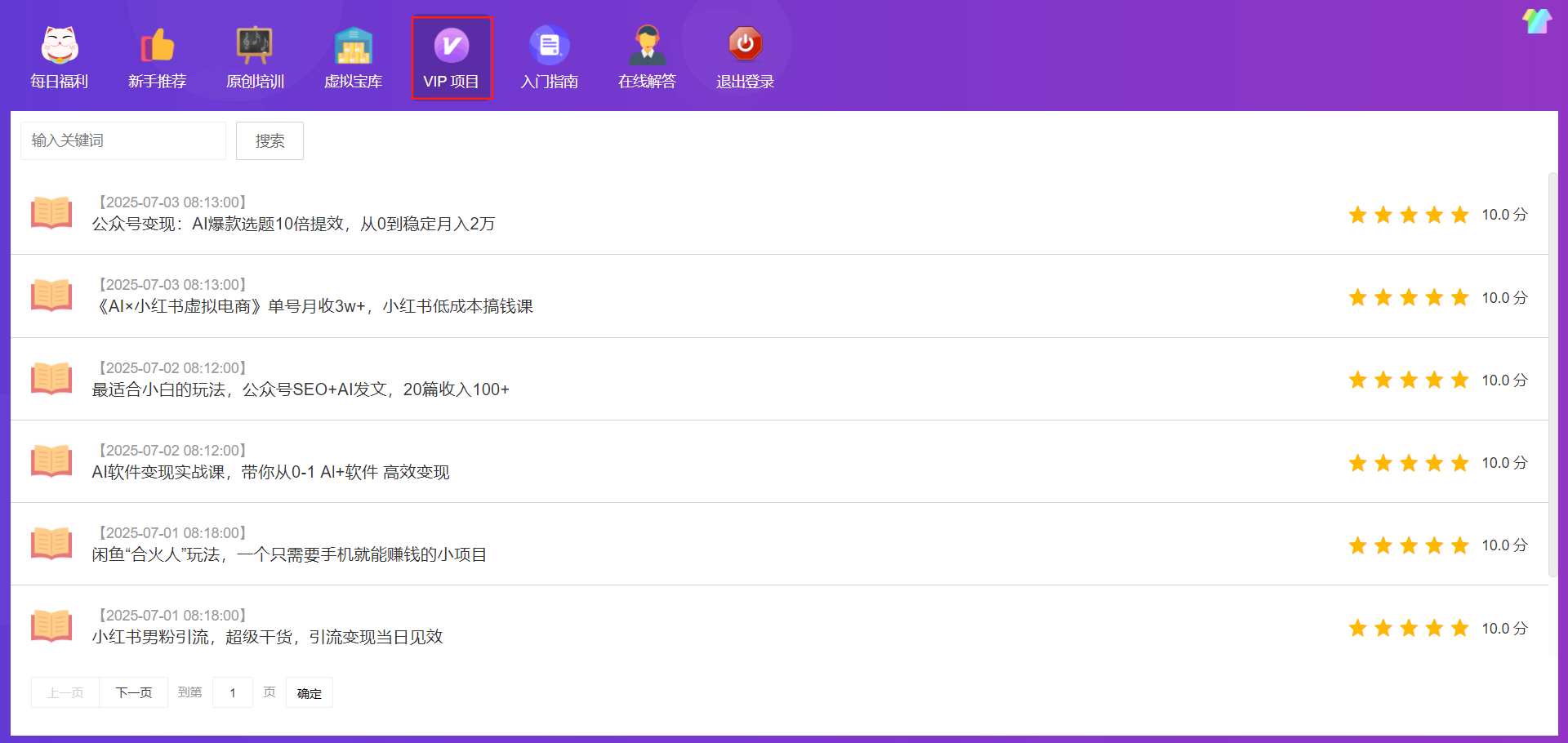The width and height of the screenshot is (1568, 743).
Task: Click the shirt theme icon in the top-right corner
Action: tap(1537, 21)
